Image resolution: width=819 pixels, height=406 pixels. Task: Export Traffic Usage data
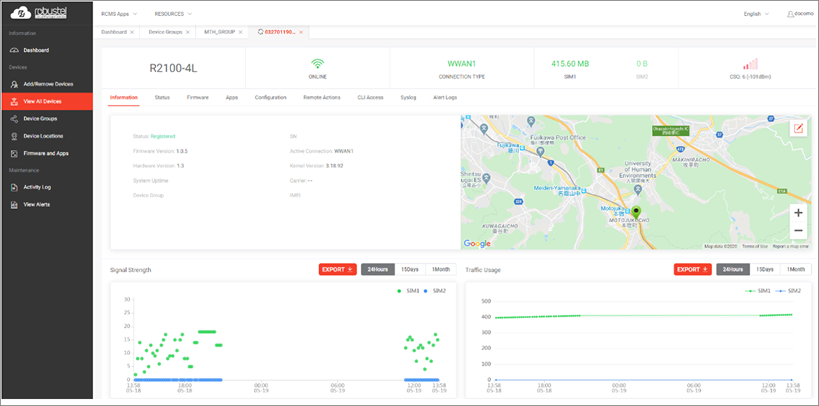[693, 270]
